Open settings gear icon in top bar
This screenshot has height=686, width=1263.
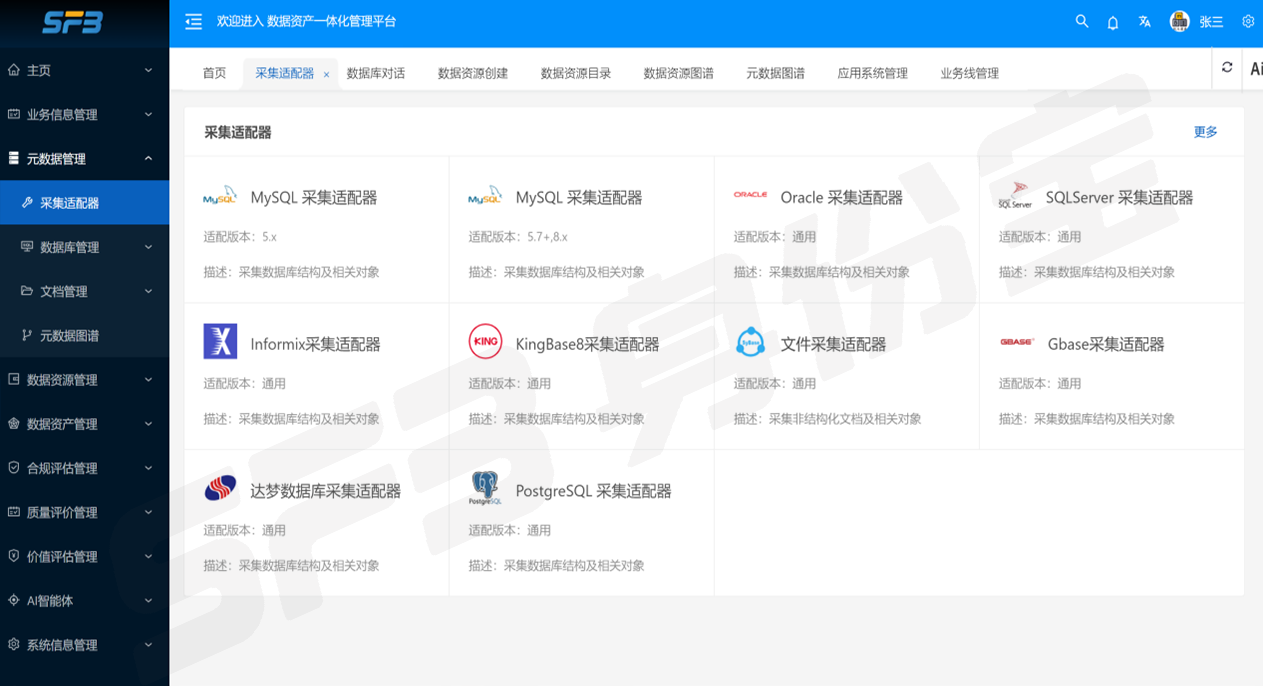(x=1248, y=21)
